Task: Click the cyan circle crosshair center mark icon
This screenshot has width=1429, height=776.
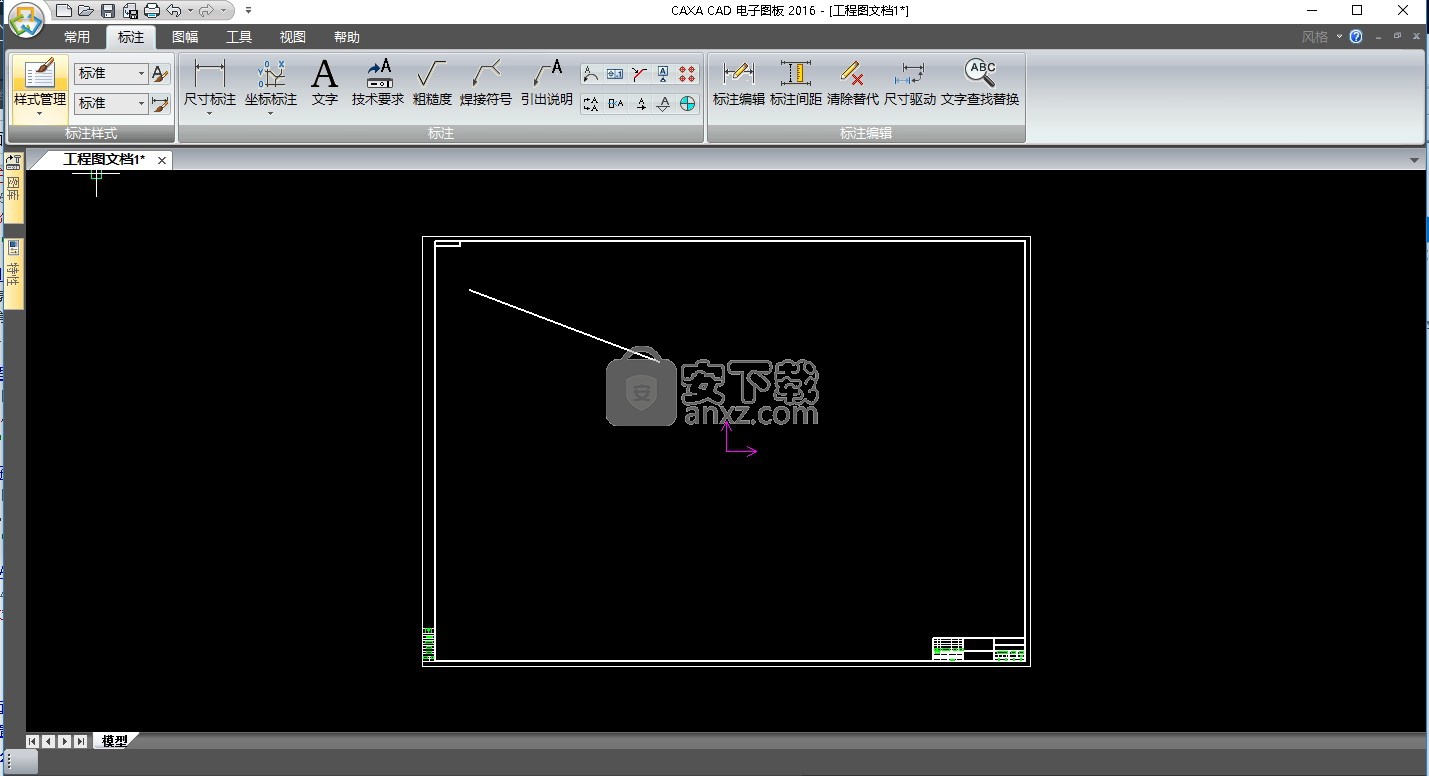Action: [687, 104]
